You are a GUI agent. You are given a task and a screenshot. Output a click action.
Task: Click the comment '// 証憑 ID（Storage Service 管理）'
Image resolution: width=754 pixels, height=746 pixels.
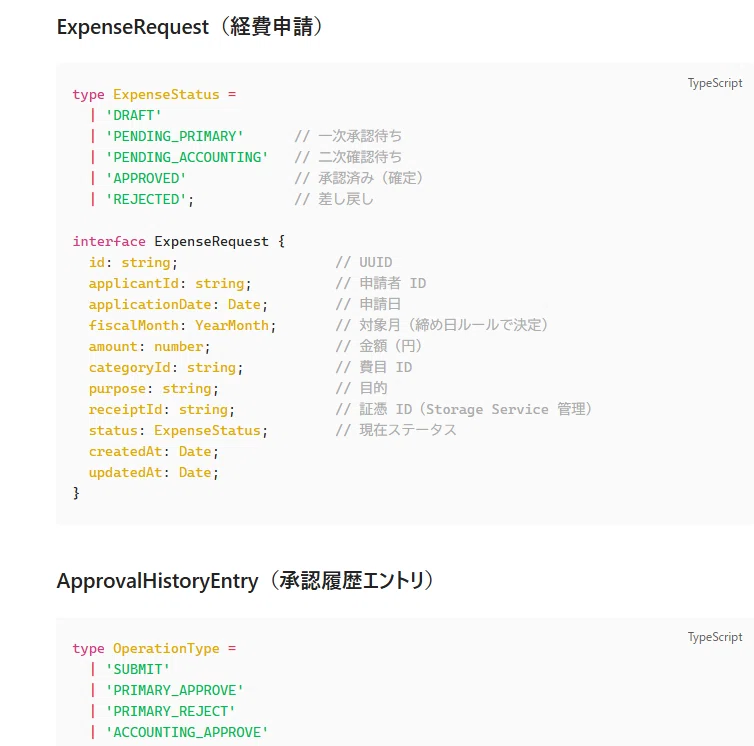(x=464, y=410)
